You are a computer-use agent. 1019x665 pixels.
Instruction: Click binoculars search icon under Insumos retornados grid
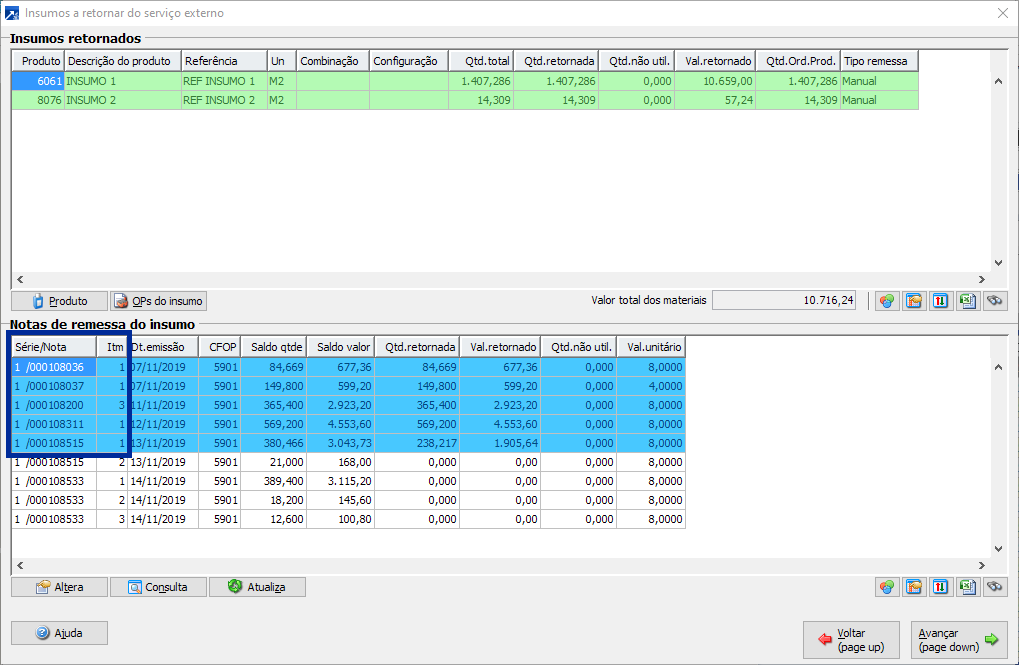(993, 300)
